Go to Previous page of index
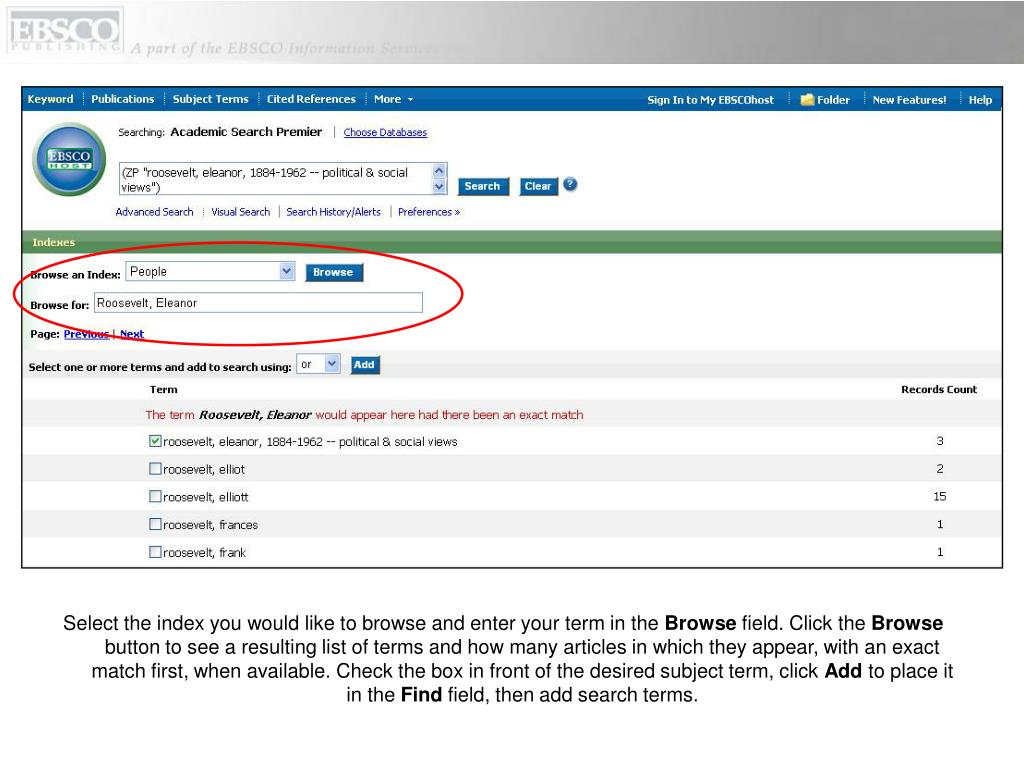This screenshot has width=1024, height=768. (x=86, y=334)
